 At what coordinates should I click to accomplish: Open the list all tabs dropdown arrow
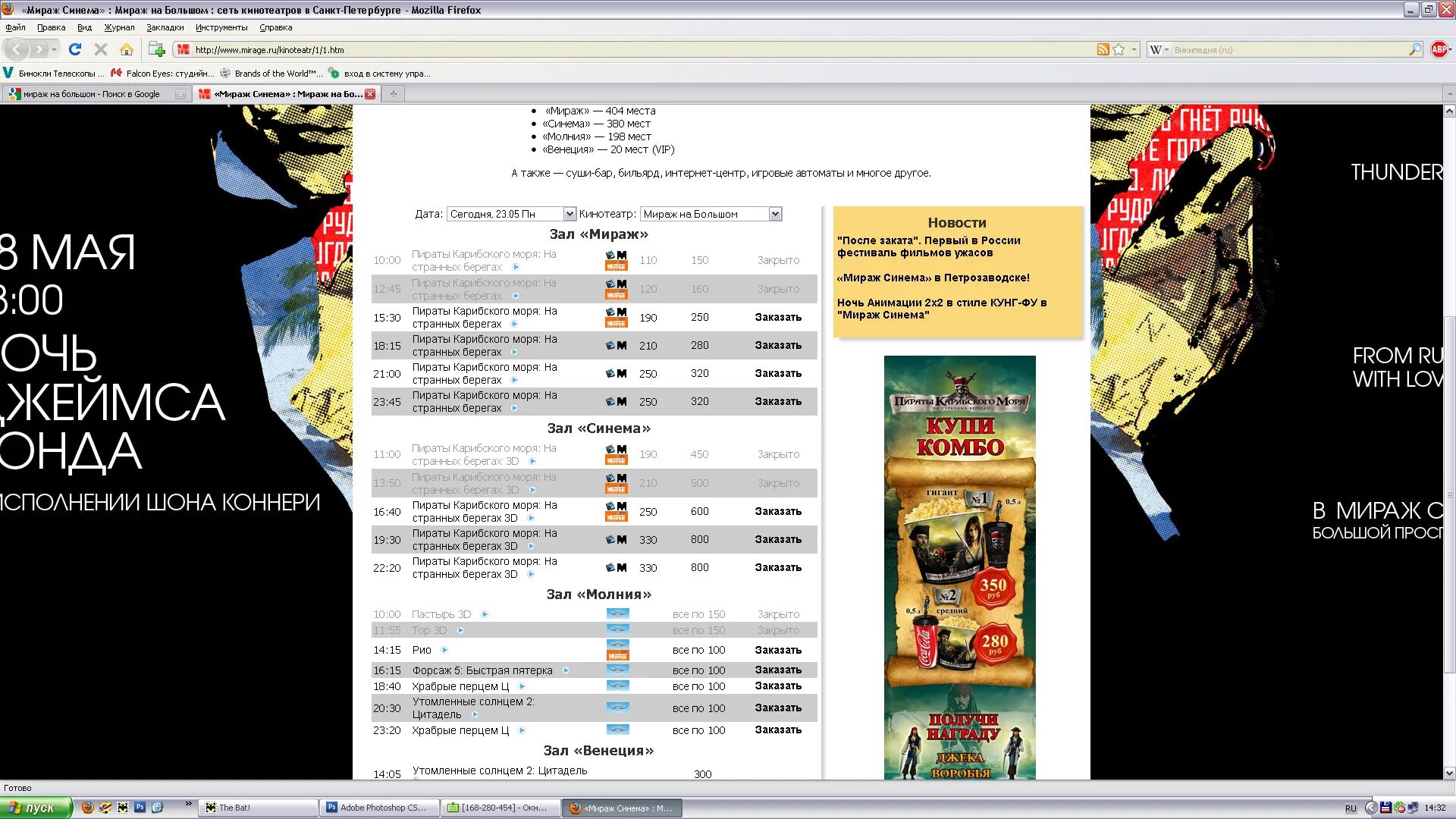[1448, 94]
